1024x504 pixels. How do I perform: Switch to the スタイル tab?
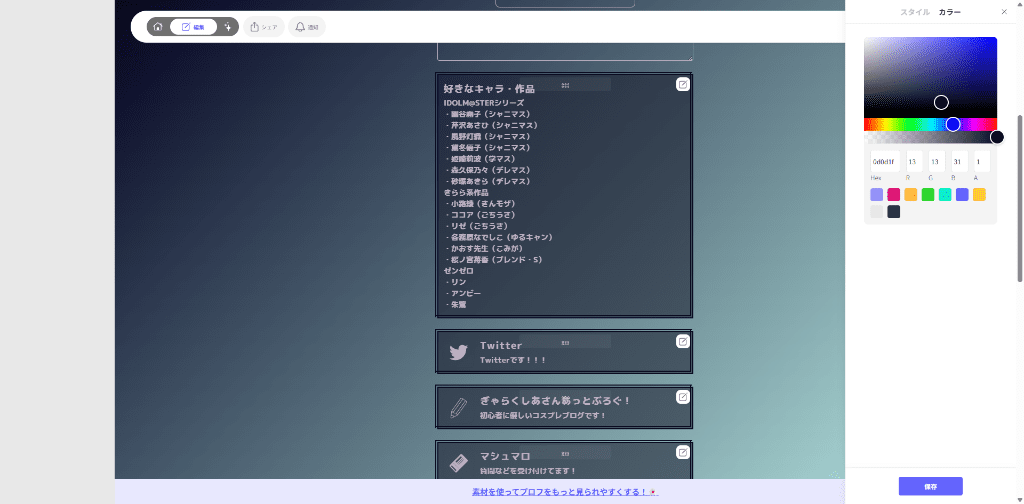914,12
